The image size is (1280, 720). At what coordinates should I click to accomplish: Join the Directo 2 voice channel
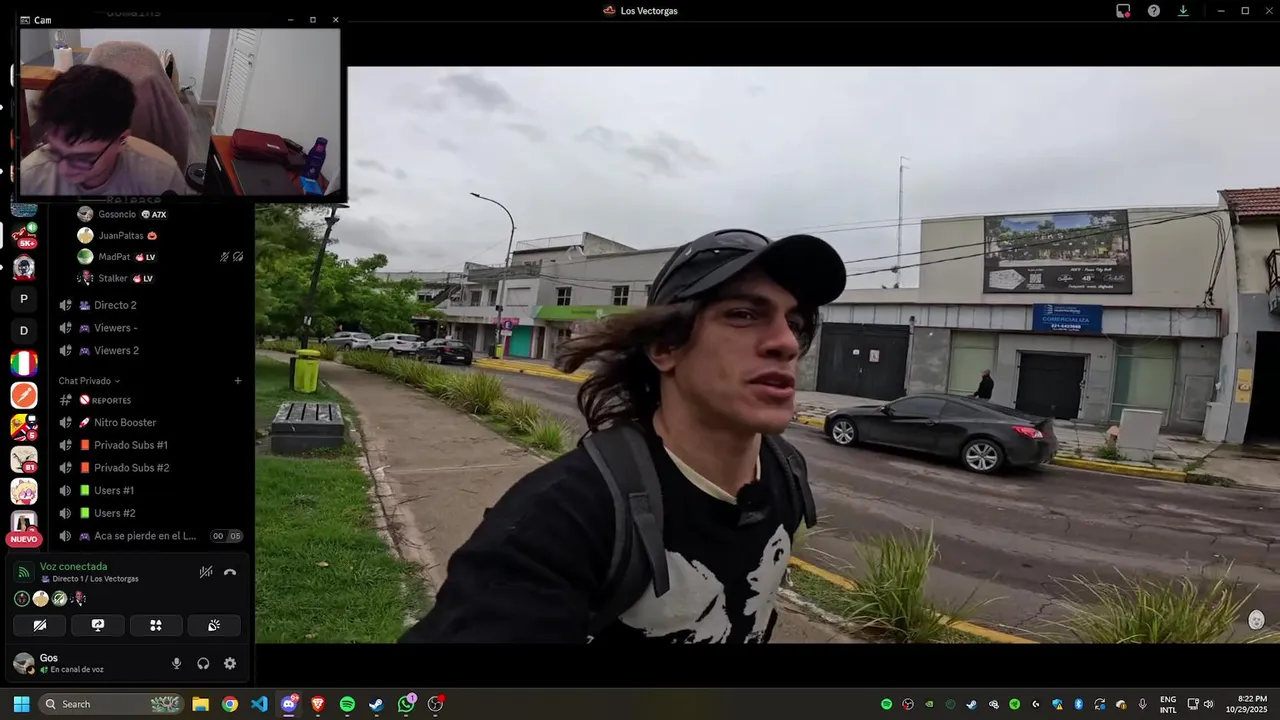pyautogui.click(x=150, y=305)
